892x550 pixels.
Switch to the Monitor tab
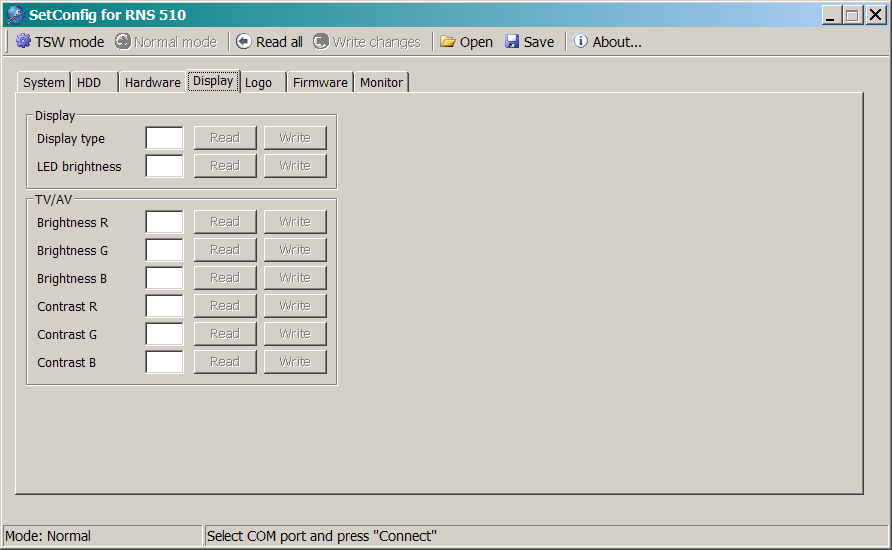tap(381, 82)
